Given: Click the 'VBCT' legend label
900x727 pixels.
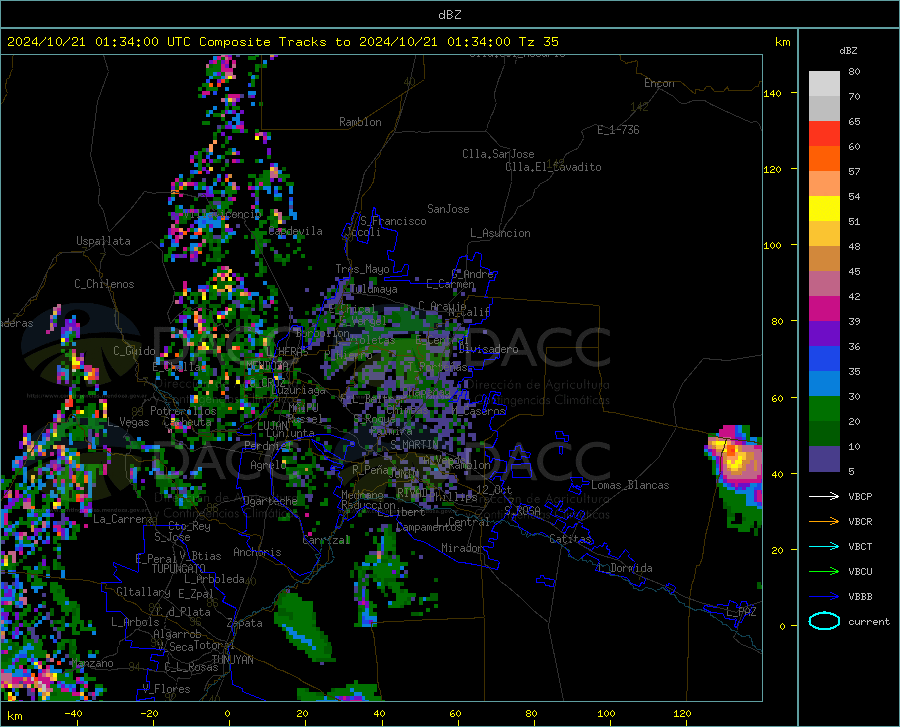Looking at the screenshot, I should click(x=860, y=546).
